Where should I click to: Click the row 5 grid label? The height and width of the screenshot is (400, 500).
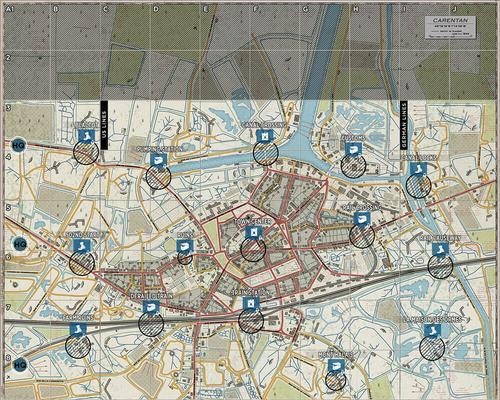click(8, 208)
